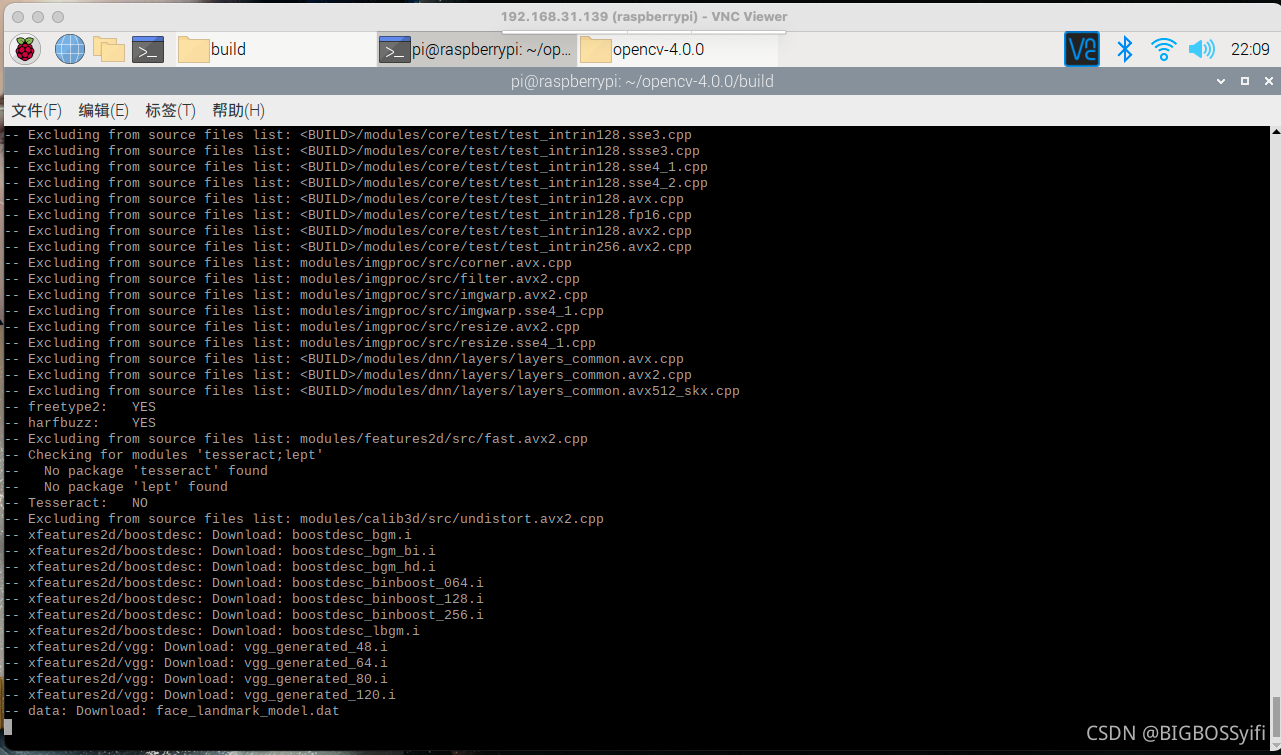Click the "No package 'lept' found" line
This screenshot has height=755, width=1281.
coord(116,487)
